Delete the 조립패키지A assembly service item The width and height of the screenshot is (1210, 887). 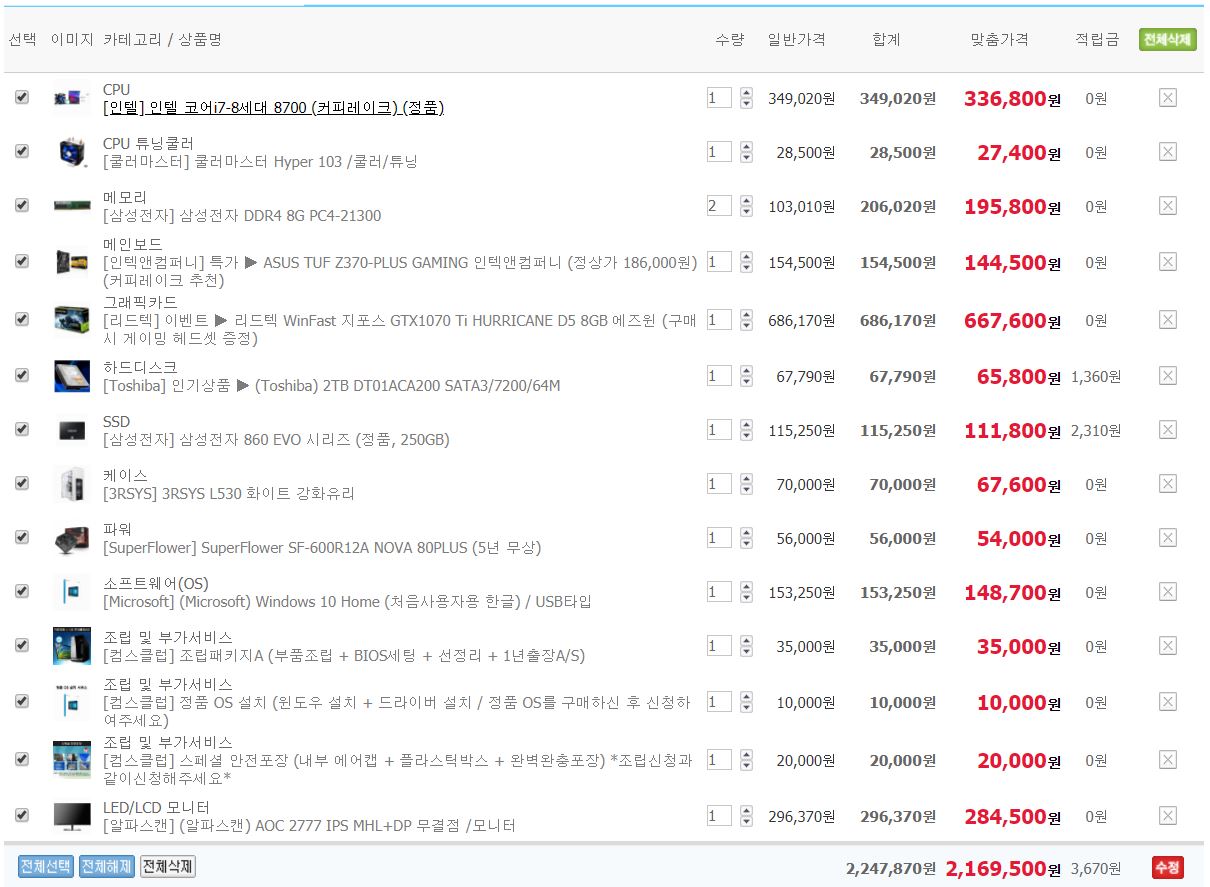tap(1167, 646)
